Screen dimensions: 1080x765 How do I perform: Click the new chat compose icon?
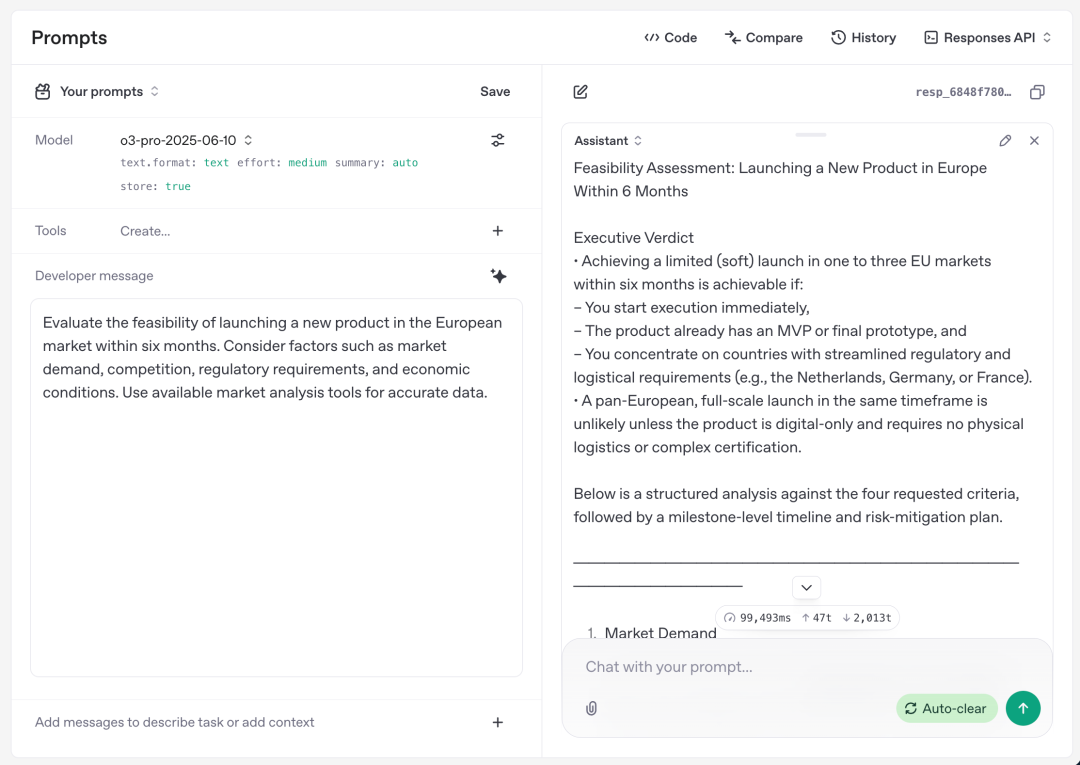[581, 92]
